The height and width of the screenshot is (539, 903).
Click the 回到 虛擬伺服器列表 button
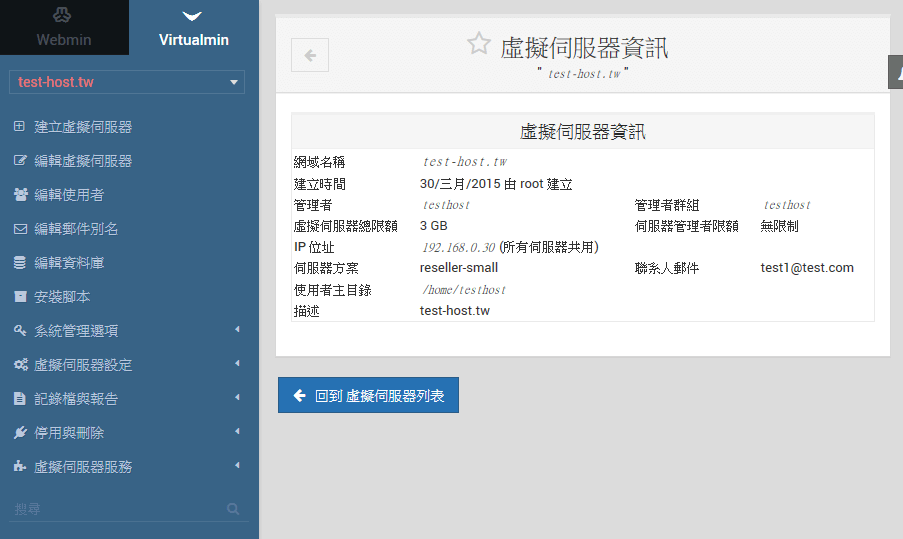[368, 396]
